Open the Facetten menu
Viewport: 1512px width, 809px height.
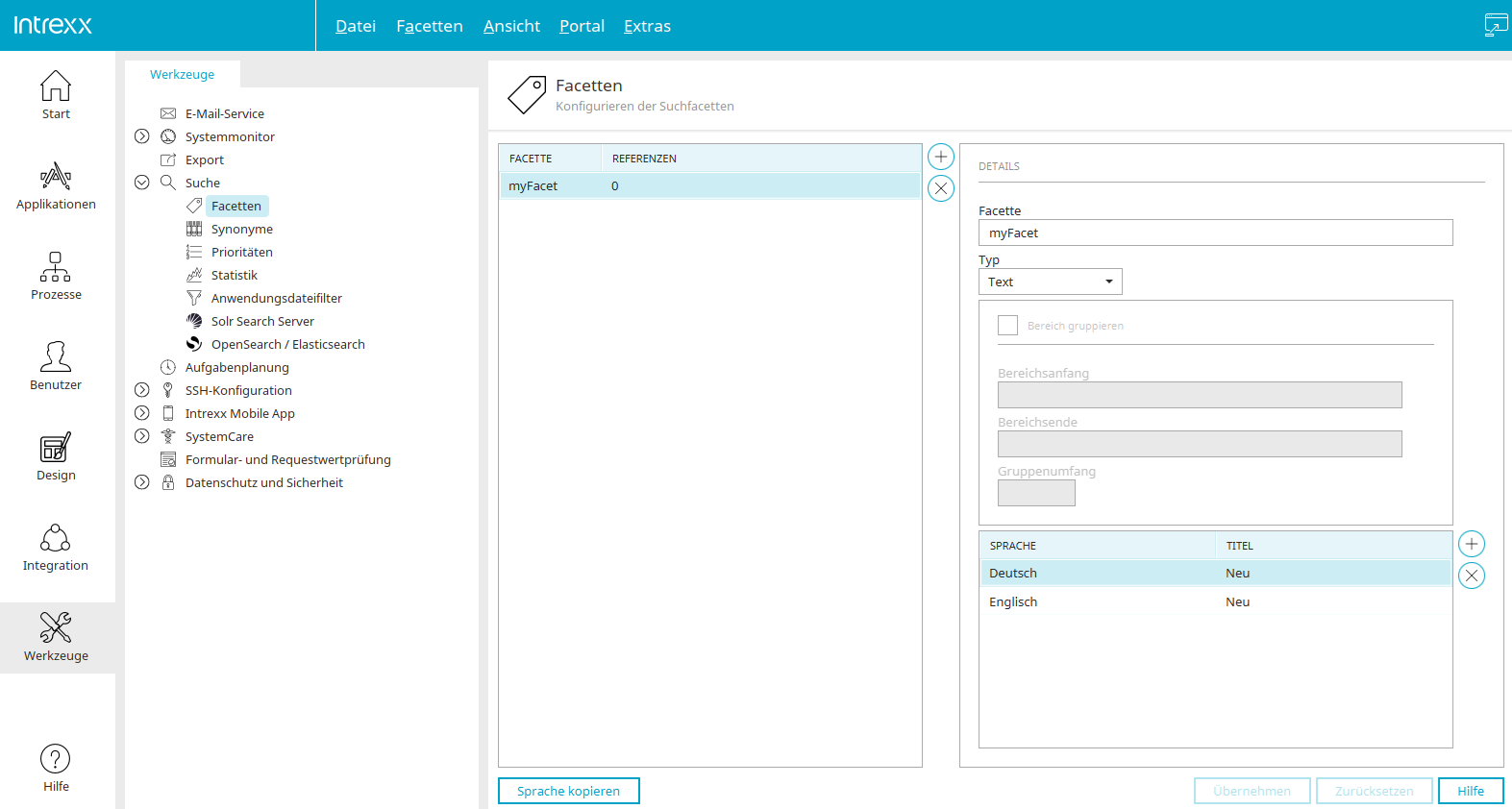point(430,26)
